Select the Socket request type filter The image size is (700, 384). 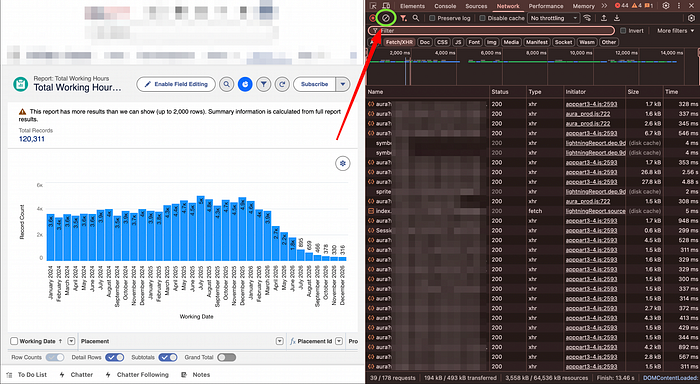[563, 42]
